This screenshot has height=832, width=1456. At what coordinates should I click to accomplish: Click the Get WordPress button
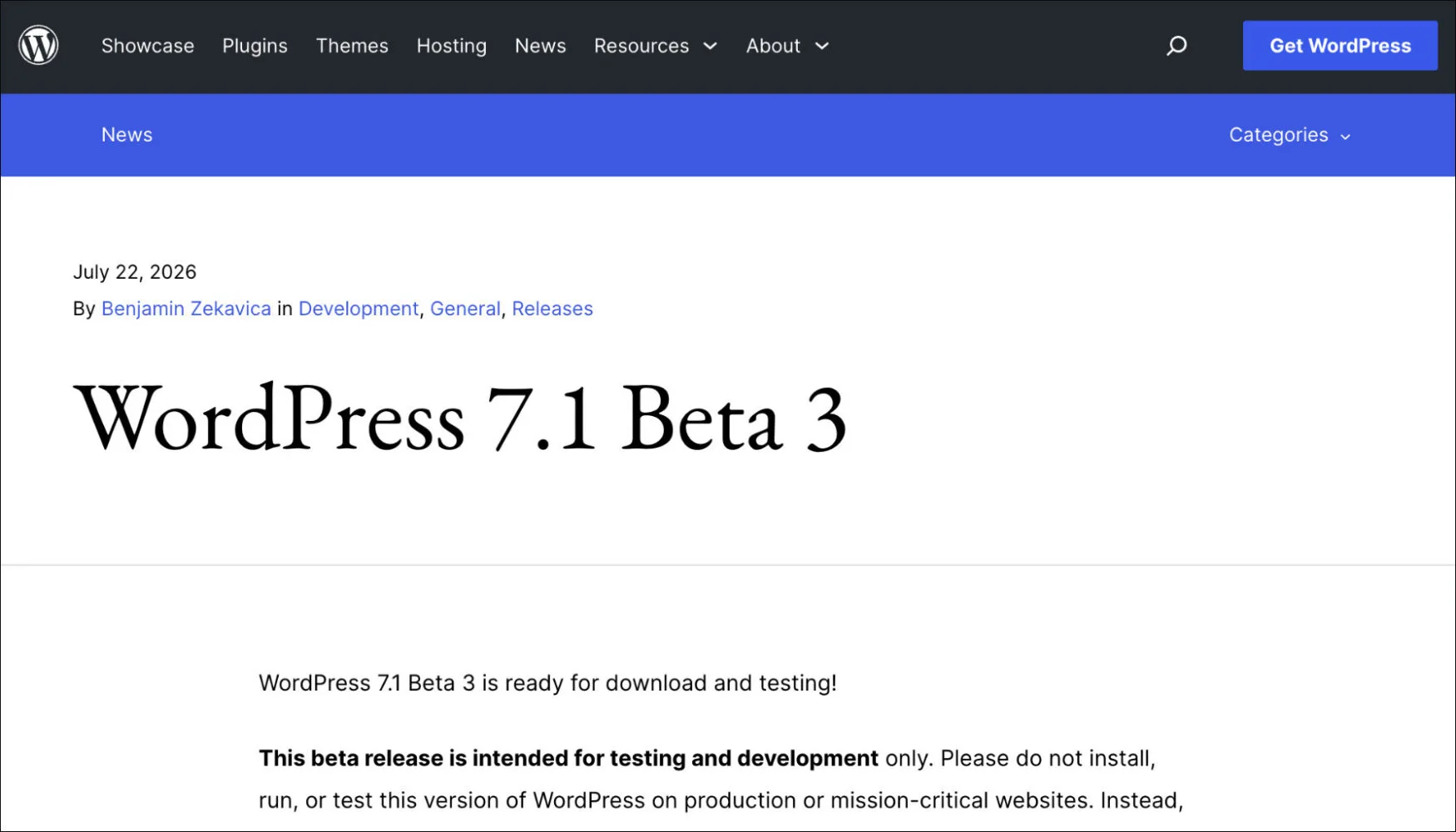[x=1340, y=46]
